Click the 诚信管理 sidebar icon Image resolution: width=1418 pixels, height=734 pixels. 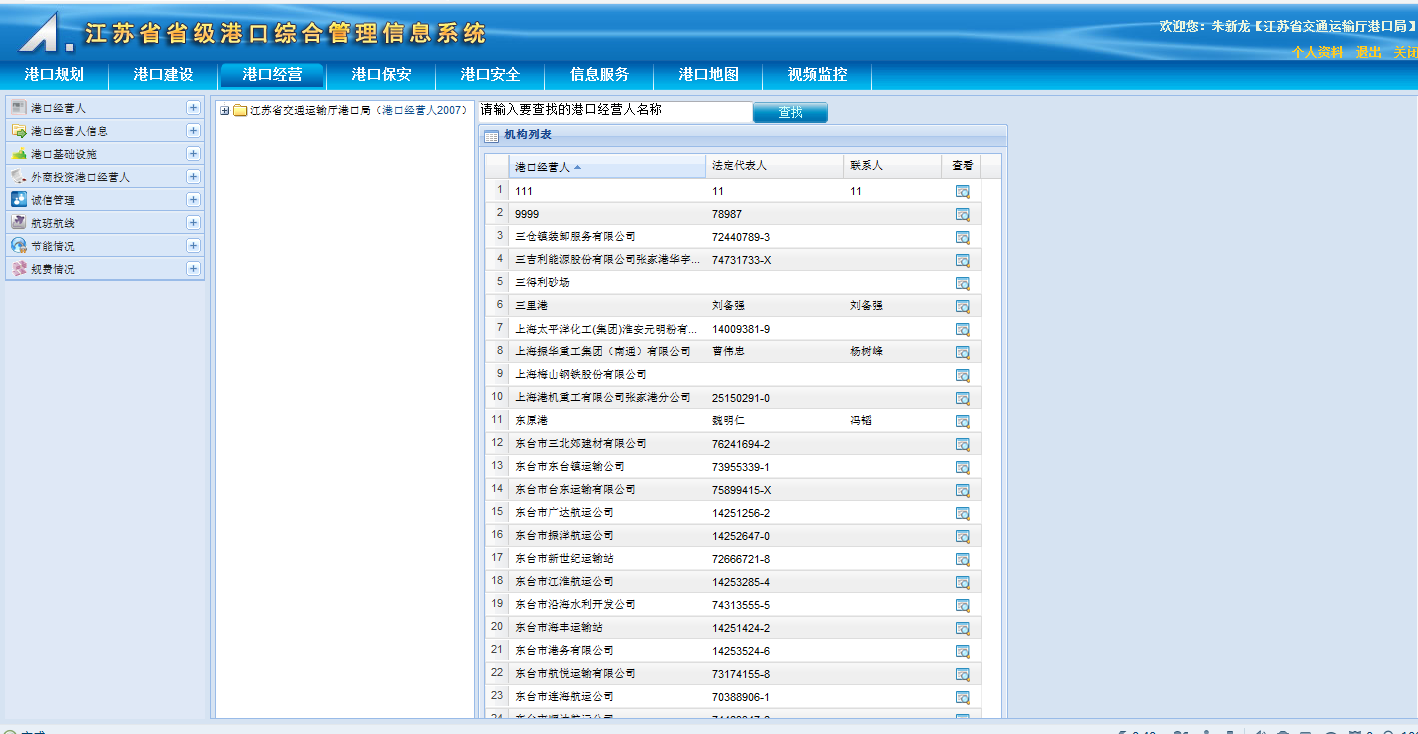19,200
